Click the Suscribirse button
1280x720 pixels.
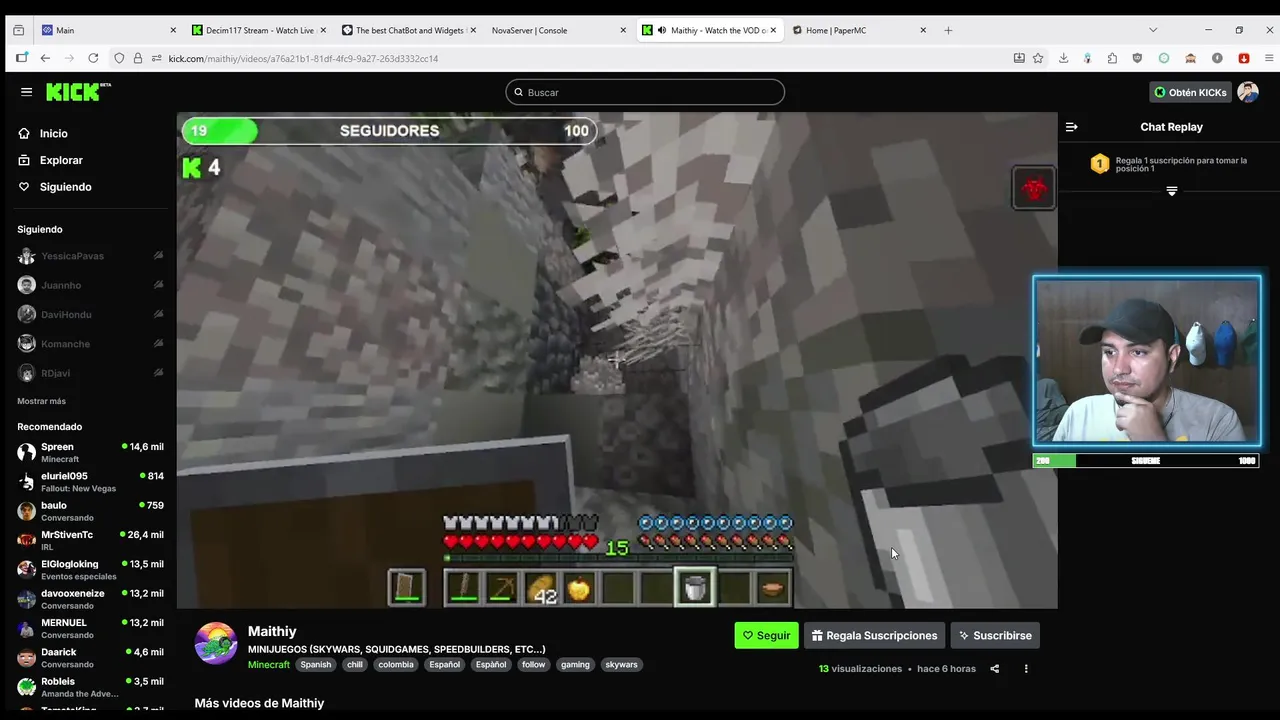point(995,635)
